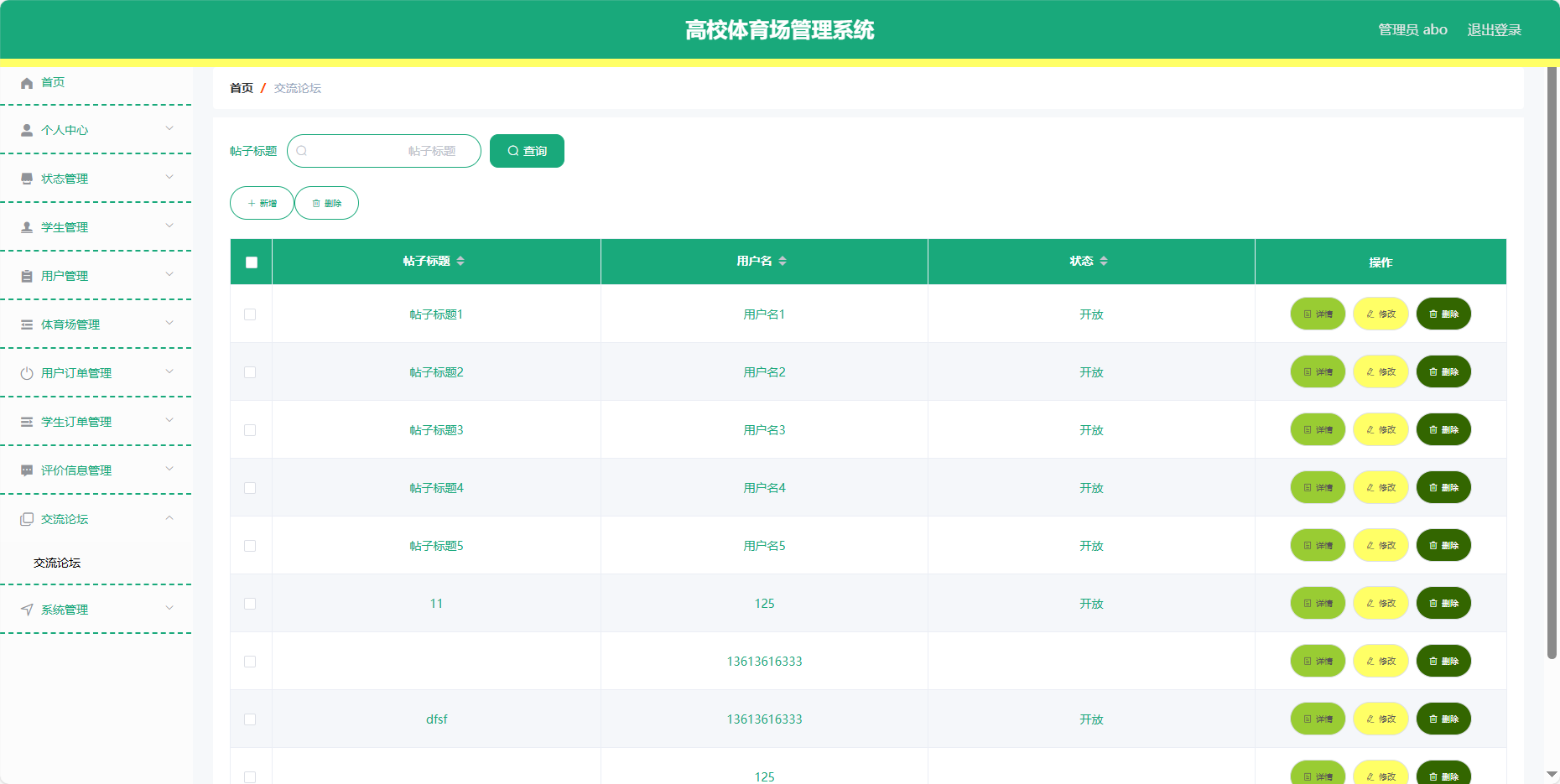Open 体育场管理 menu label in the sidebar

tap(70, 325)
